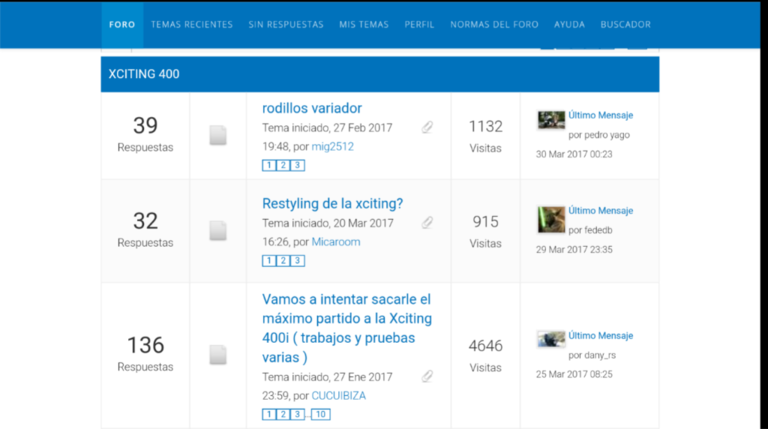Click the paperclip icon on the CUCUIBIZA thread
Viewport: 768px width, 429px height.
(x=427, y=377)
